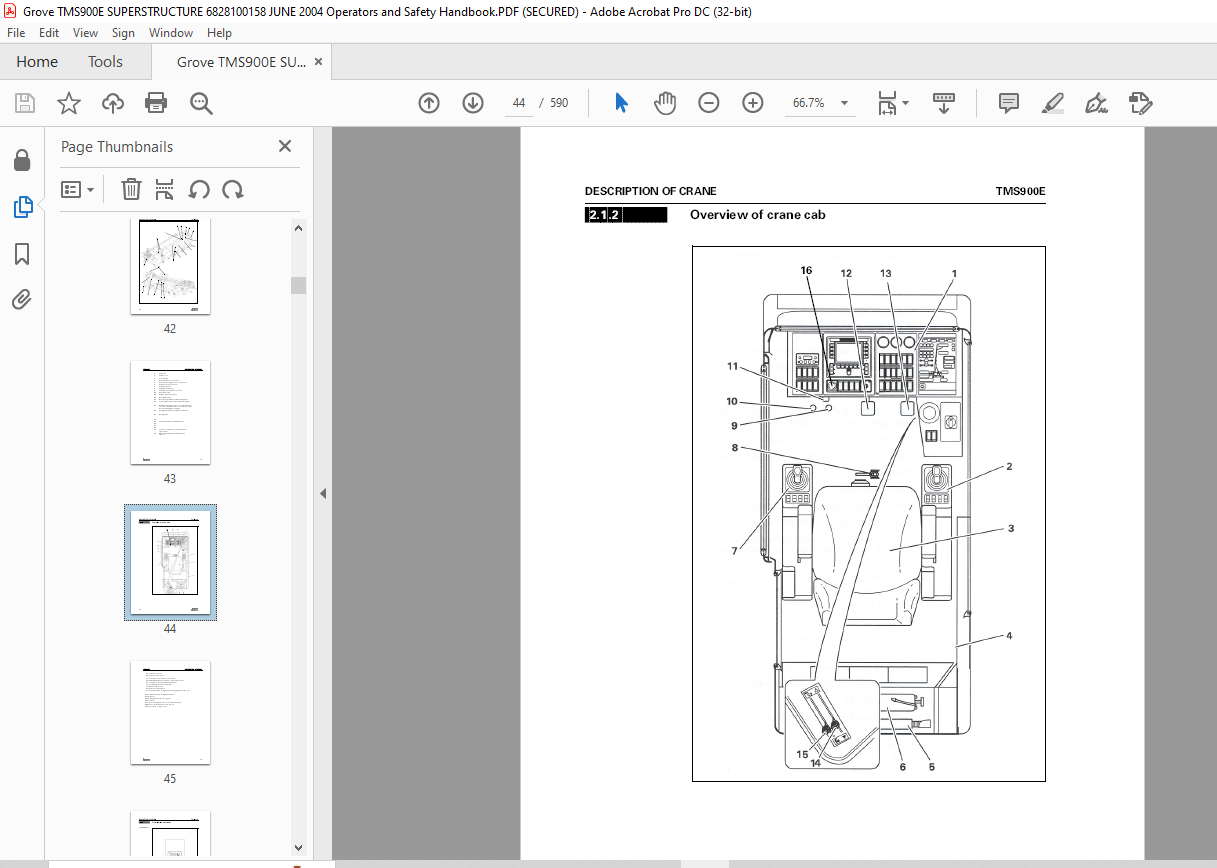Click the fit page width icon
The image size is (1217, 868).
click(887, 103)
